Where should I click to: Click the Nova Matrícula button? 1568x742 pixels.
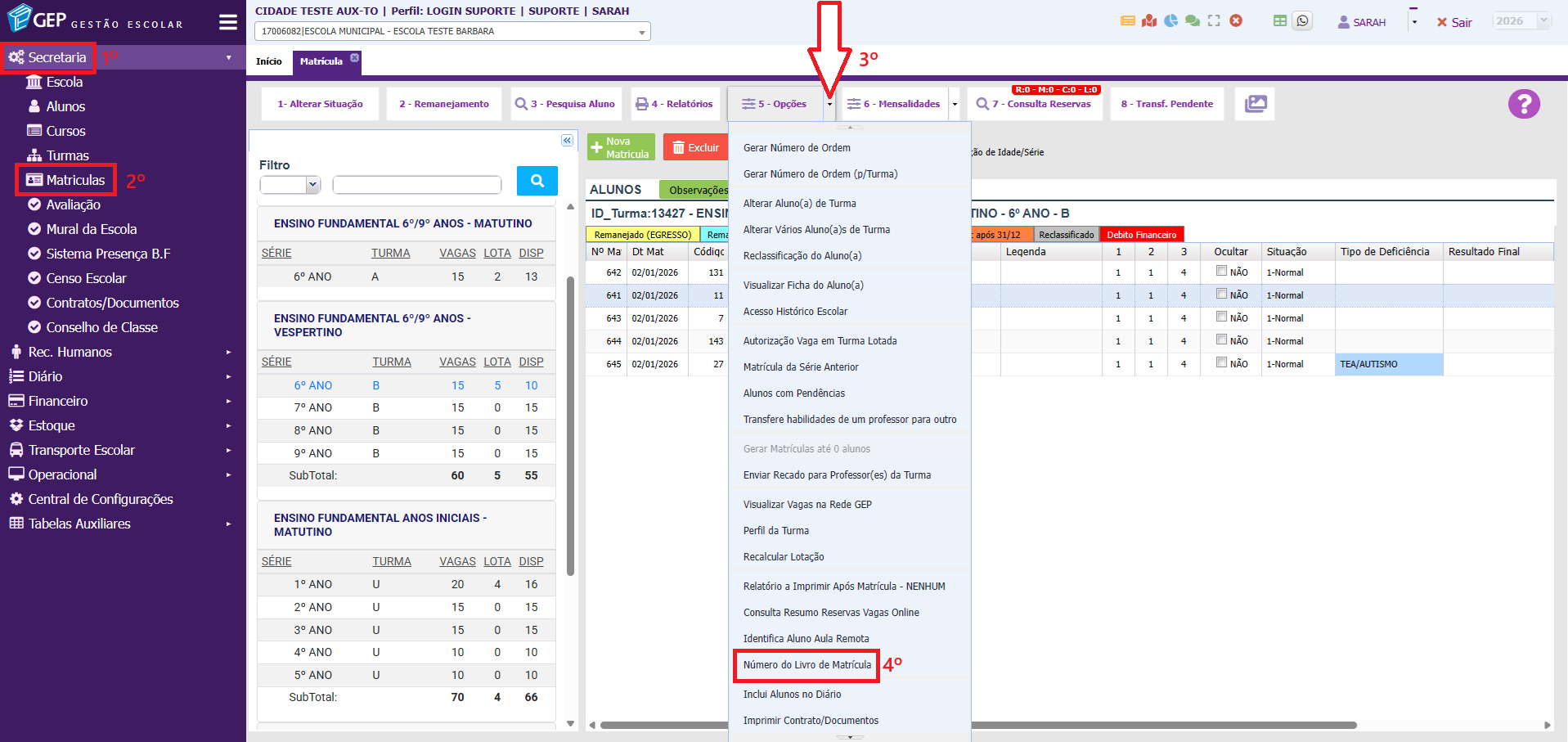[621, 147]
